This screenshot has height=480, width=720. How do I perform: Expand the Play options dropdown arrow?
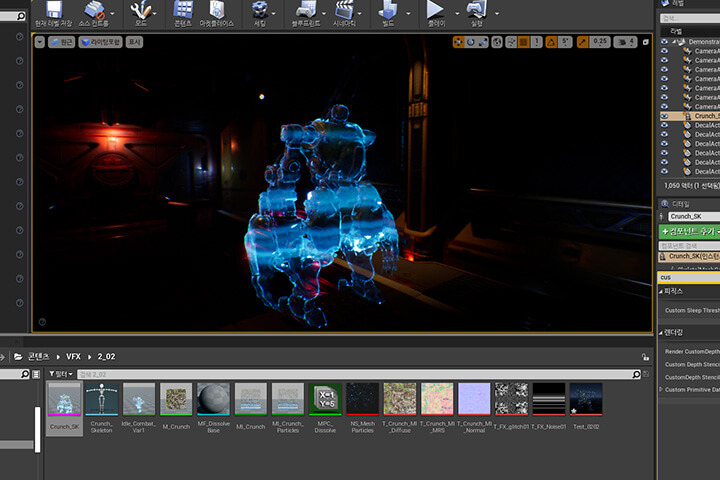coord(457,13)
